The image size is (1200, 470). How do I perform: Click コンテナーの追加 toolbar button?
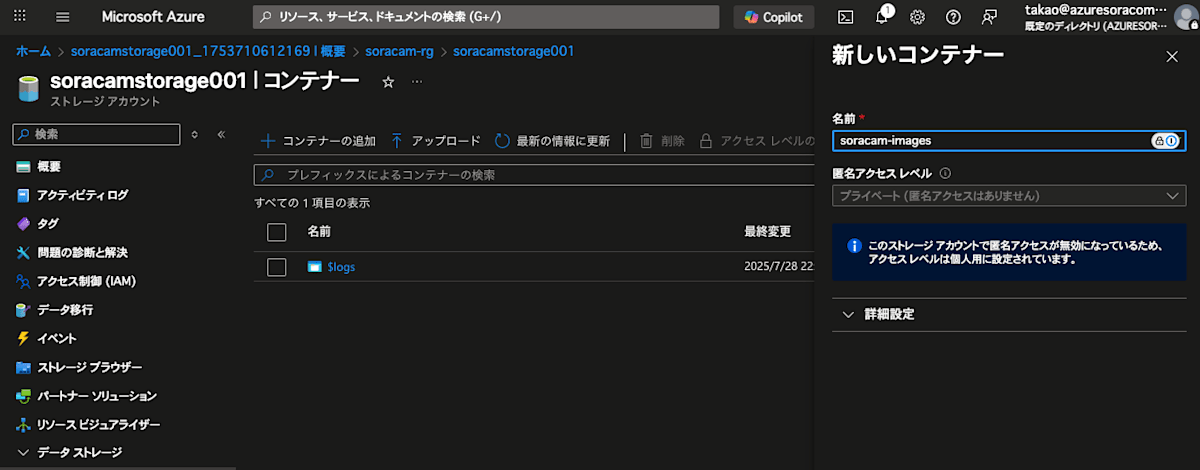point(318,141)
